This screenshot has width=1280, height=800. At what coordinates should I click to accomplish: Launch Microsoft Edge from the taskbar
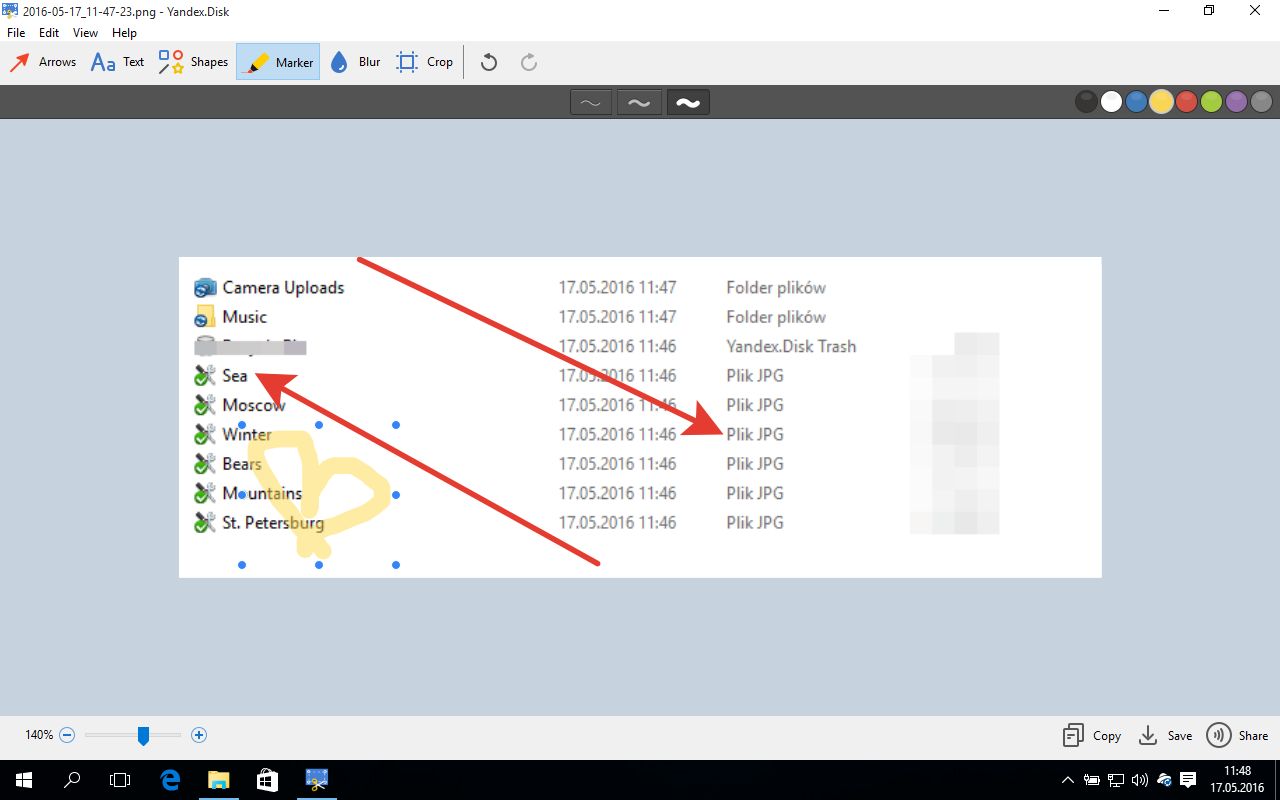pos(170,780)
